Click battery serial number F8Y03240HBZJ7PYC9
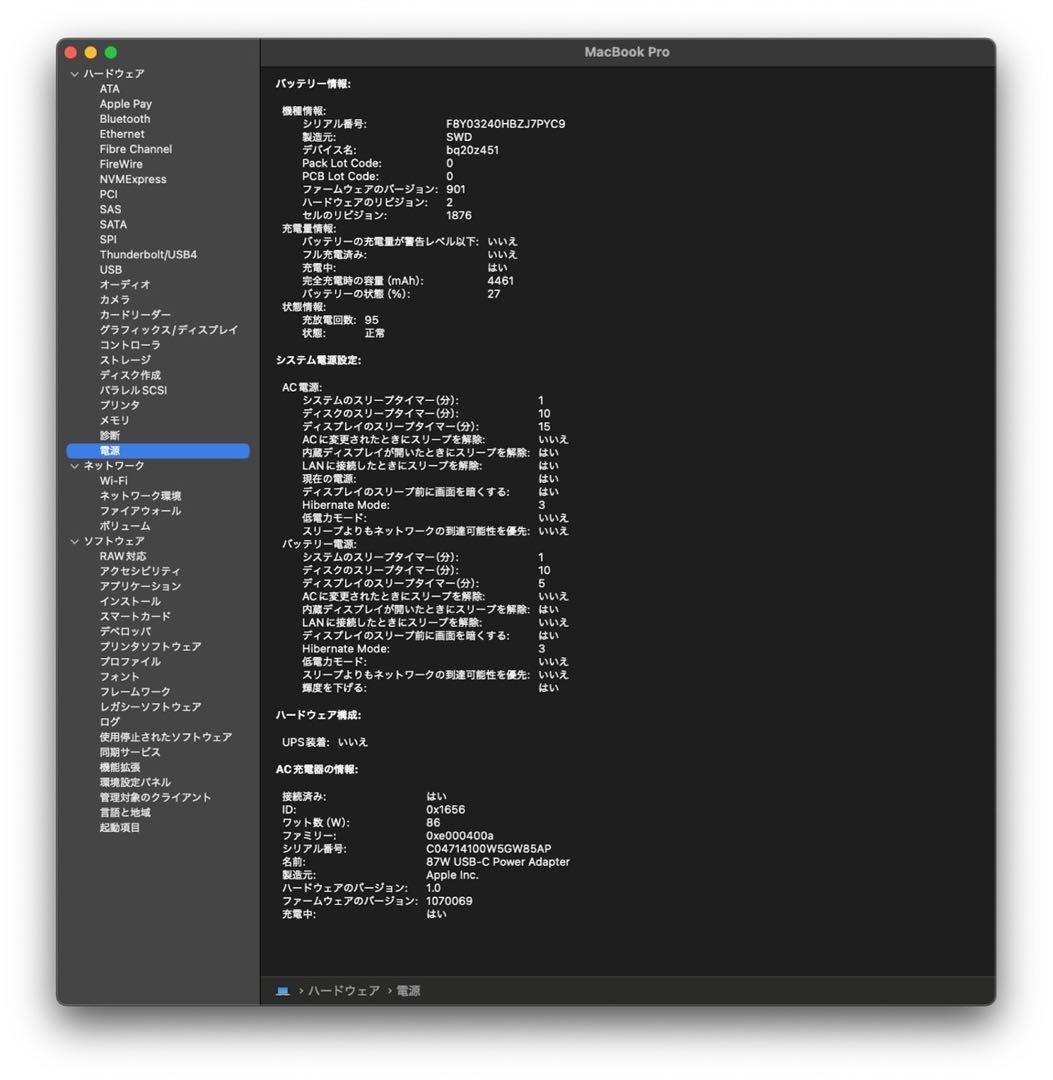 point(505,124)
